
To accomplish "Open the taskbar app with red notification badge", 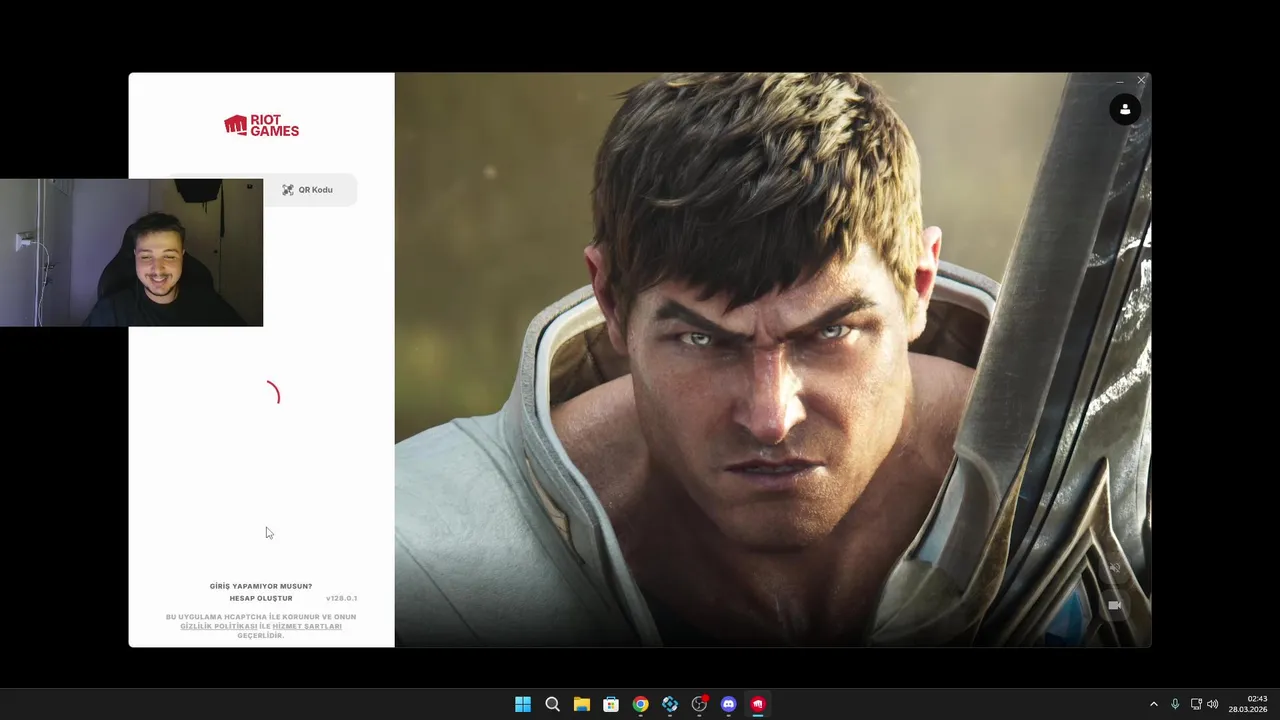I will (x=699, y=704).
